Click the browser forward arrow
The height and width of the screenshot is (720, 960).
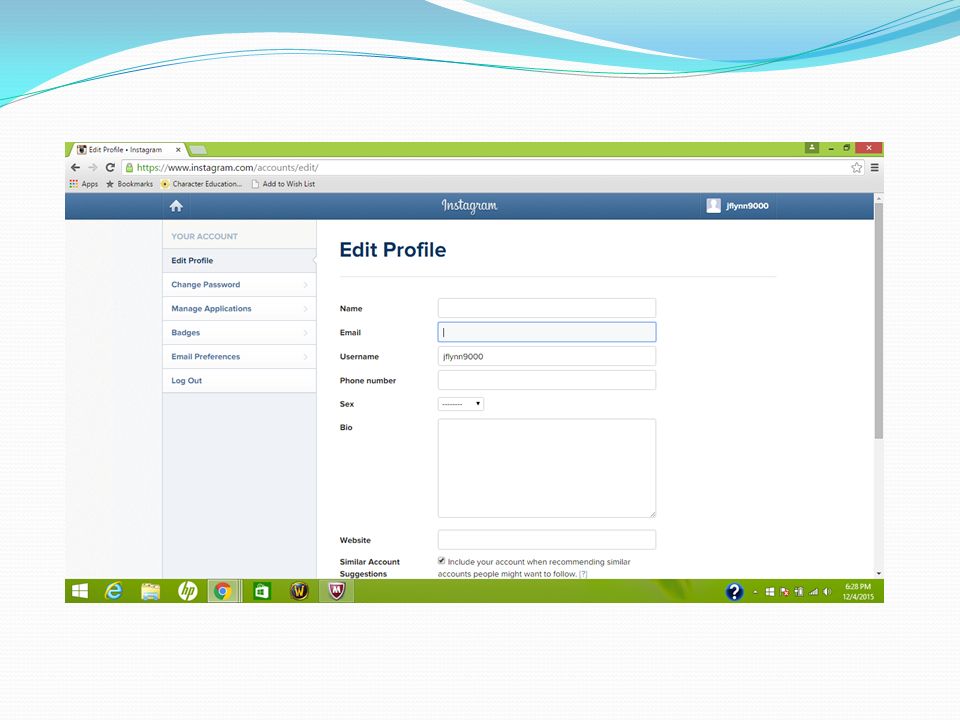(92, 167)
